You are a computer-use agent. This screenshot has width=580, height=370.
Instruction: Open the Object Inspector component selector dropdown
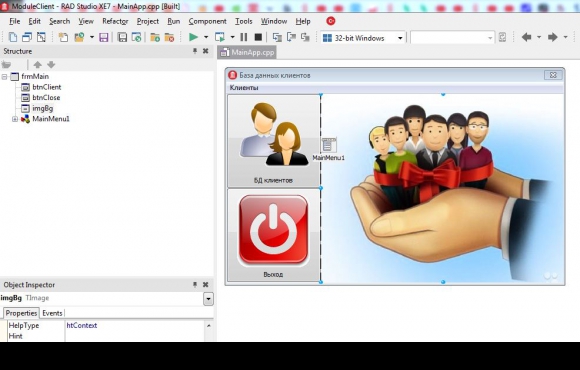(208, 299)
